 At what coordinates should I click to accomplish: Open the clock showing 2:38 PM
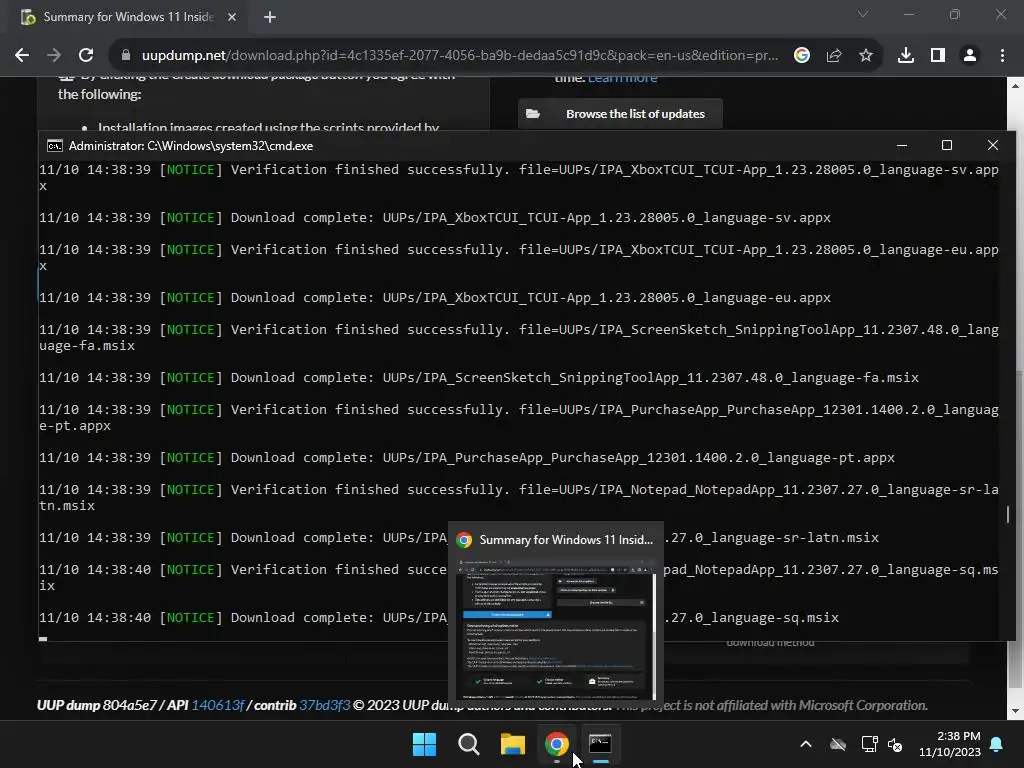[x=950, y=744]
